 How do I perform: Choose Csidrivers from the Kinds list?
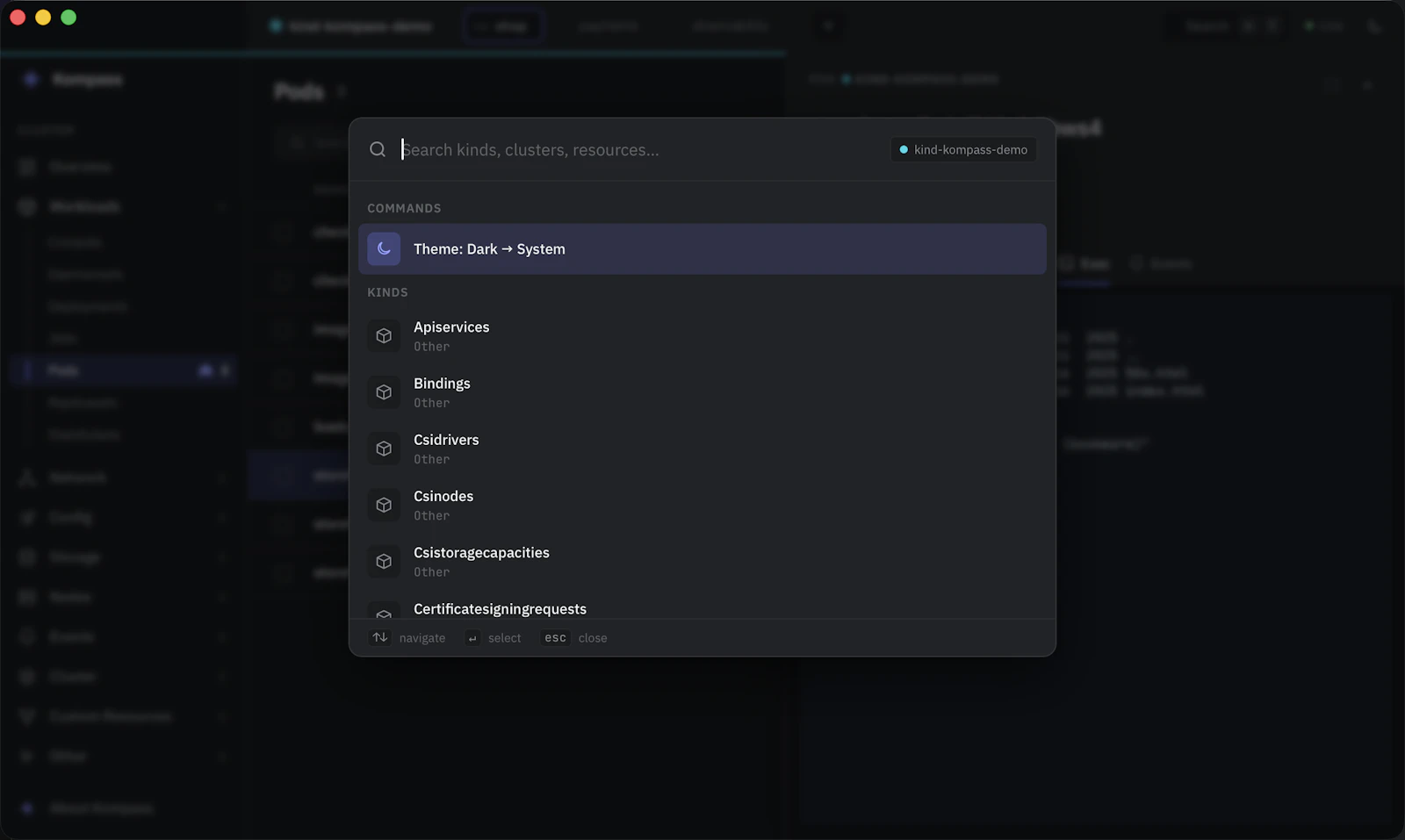pos(702,449)
